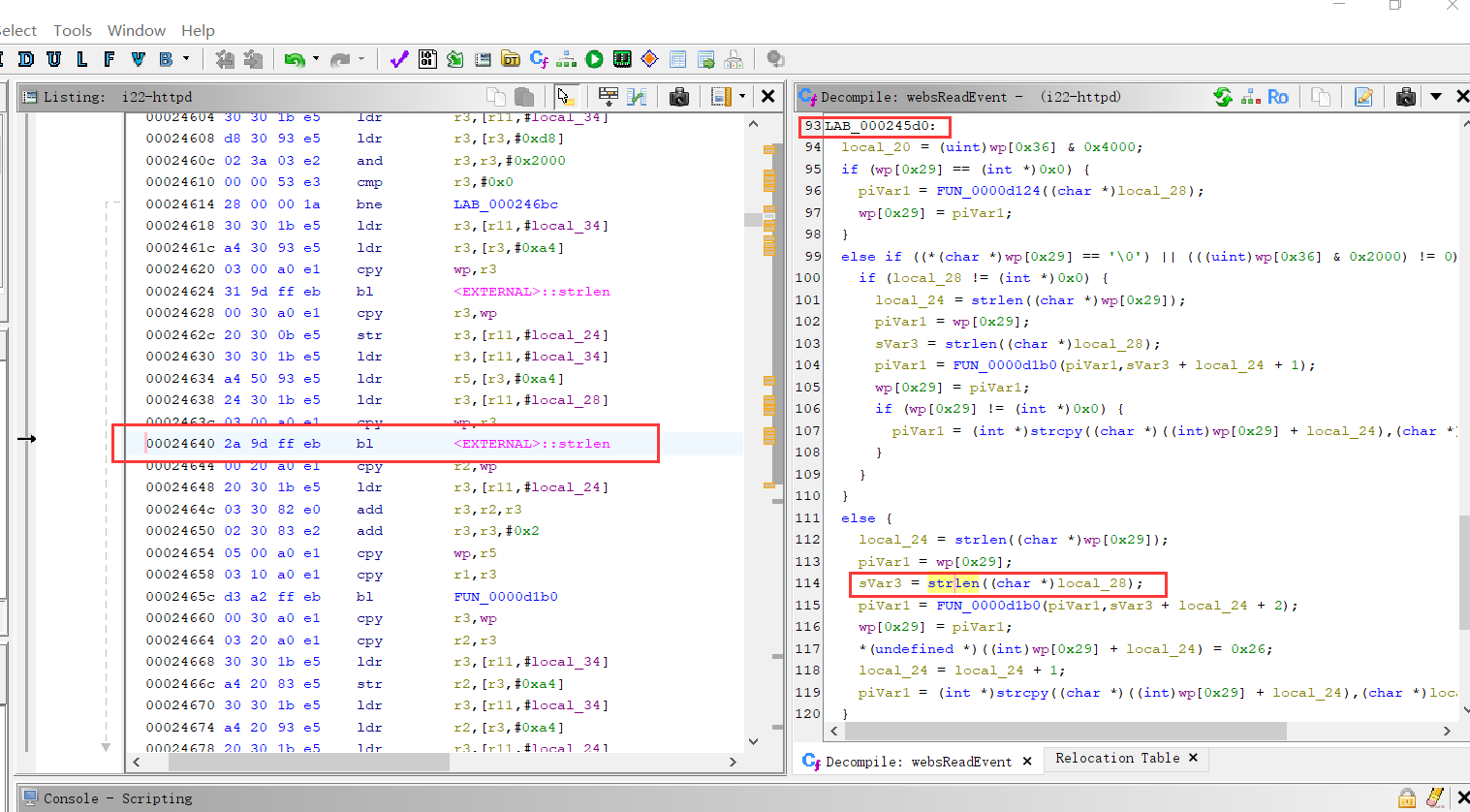This screenshot has height=812, width=1470.
Task: Click the Decompile horizontal scrollbar left arrow
Action: click(x=834, y=731)
